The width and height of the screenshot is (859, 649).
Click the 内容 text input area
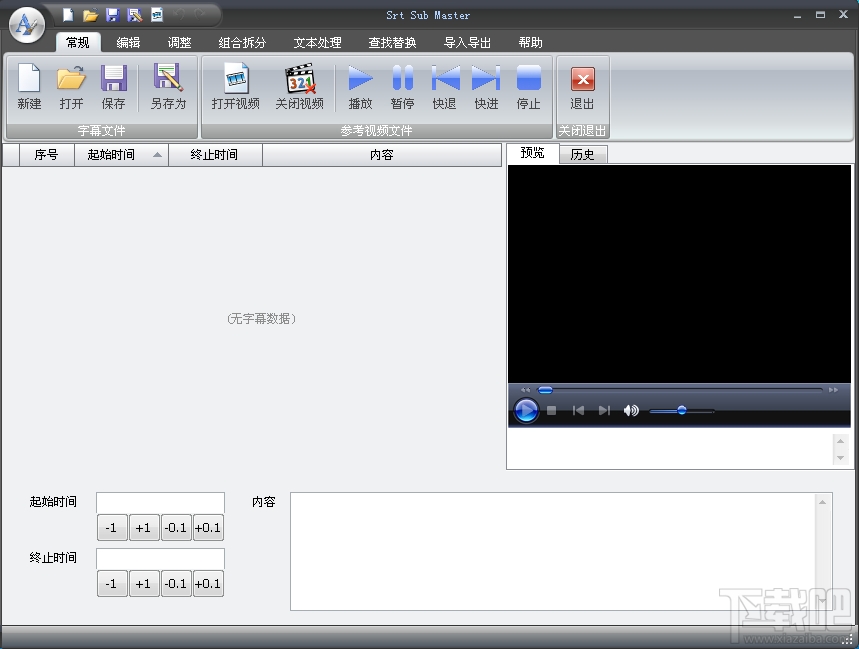point(555,550)
